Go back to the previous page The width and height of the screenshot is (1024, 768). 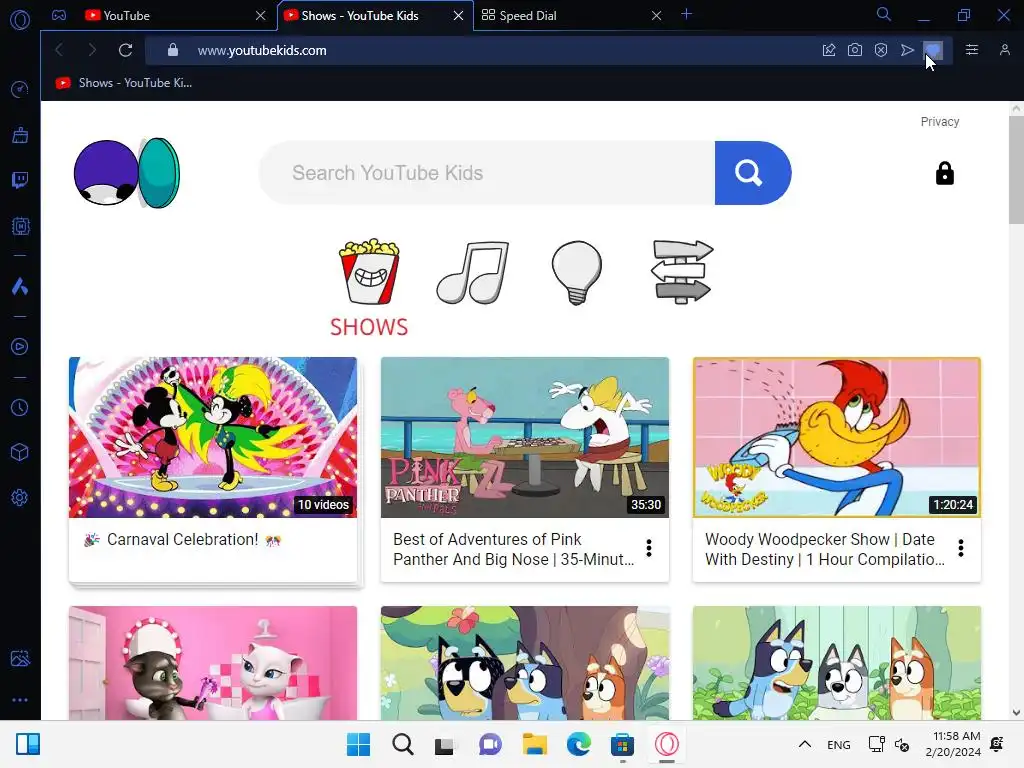click(x=59, y=50)
